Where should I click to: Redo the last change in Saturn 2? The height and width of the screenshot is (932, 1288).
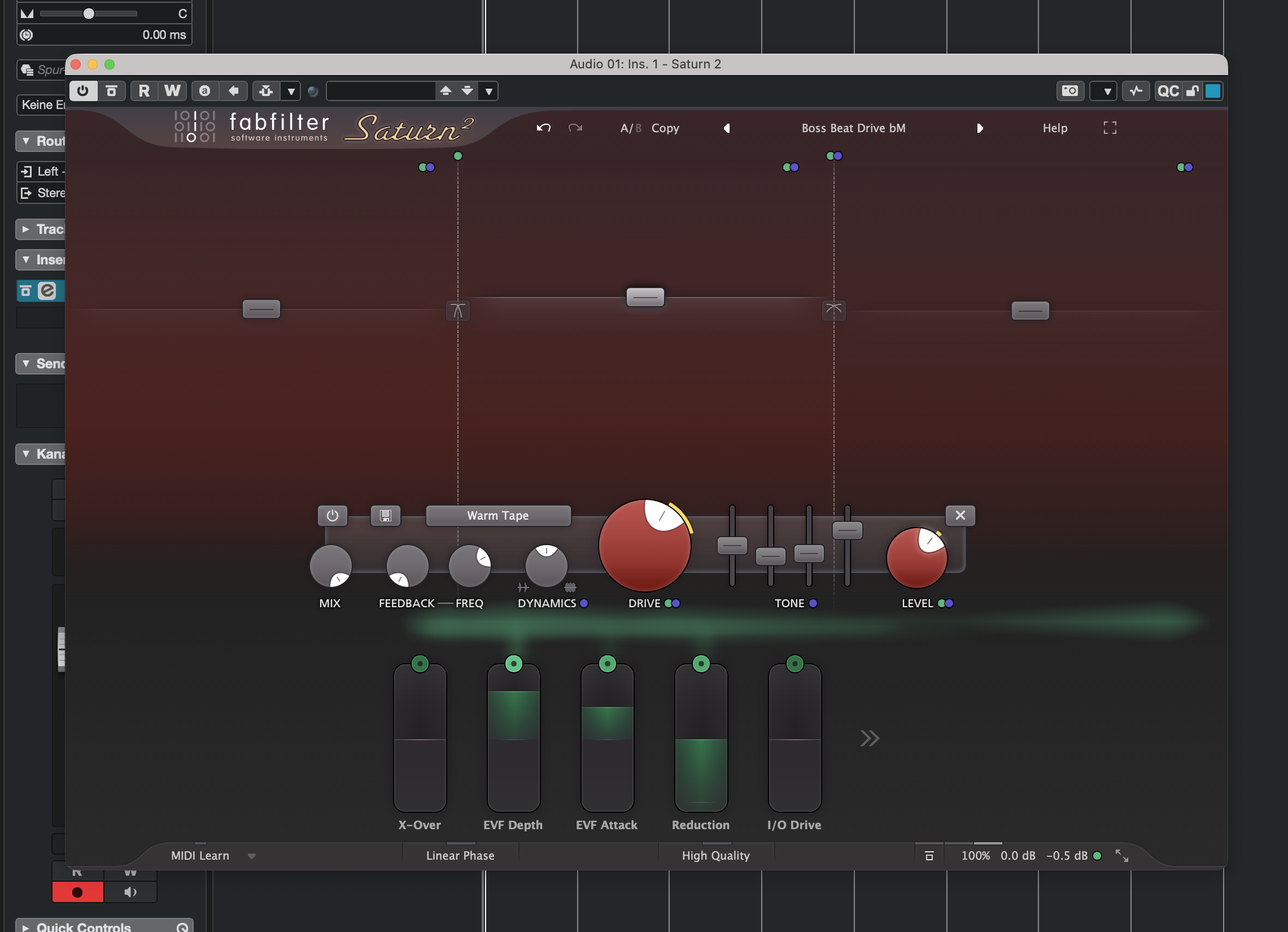pos(575,128)
